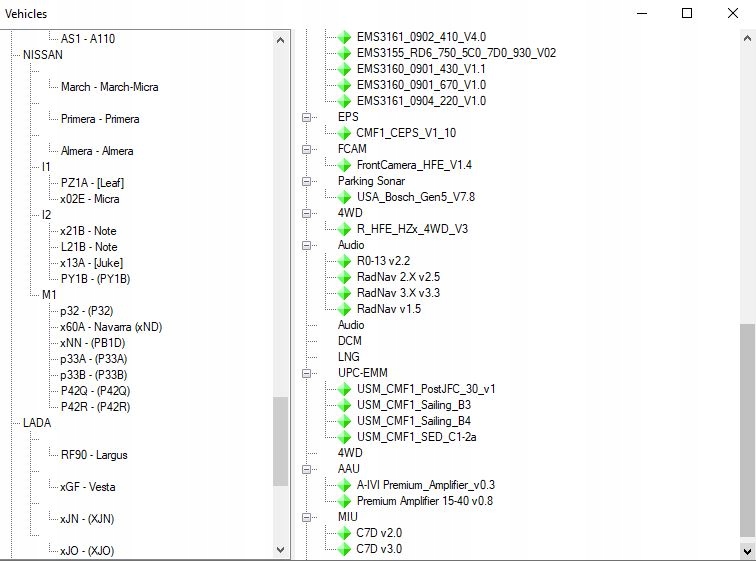Select the I2 platform group
Screen dimensions: 756x561
coord(46,215)
